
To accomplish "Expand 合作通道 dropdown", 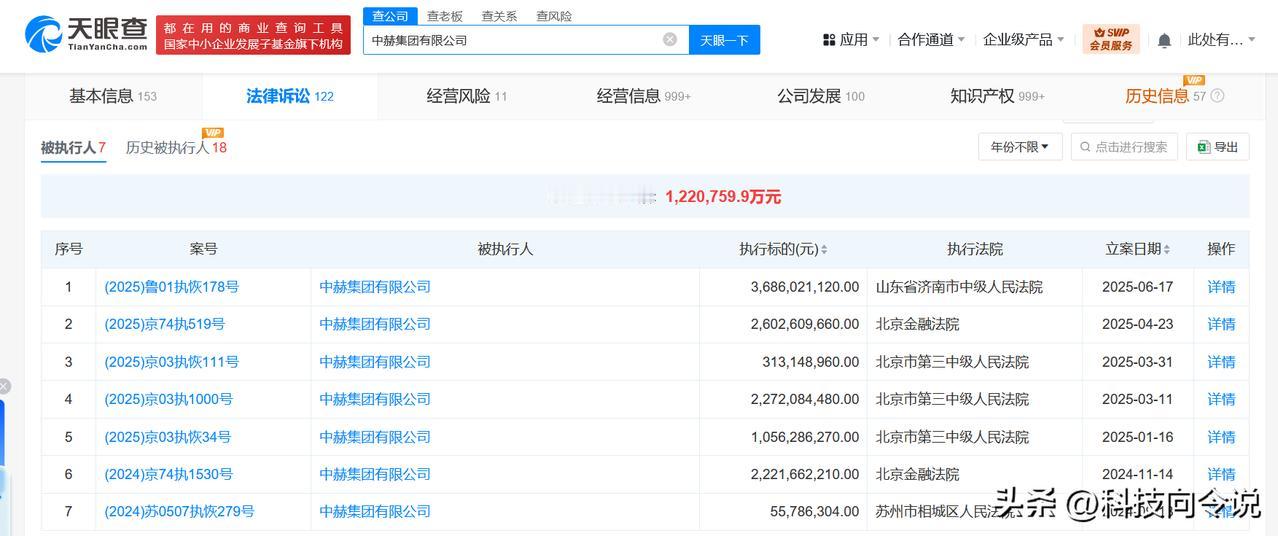I will [x=931, y=40].
